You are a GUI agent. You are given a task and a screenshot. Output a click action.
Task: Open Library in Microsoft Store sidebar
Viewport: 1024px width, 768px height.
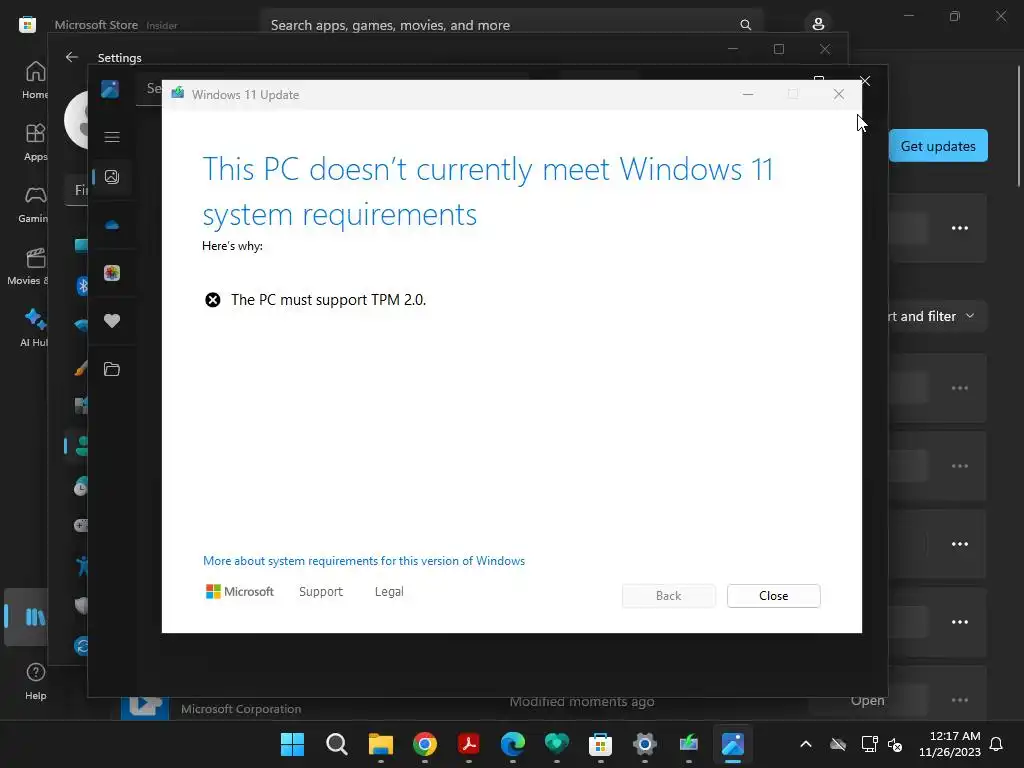tap(27, 617)
